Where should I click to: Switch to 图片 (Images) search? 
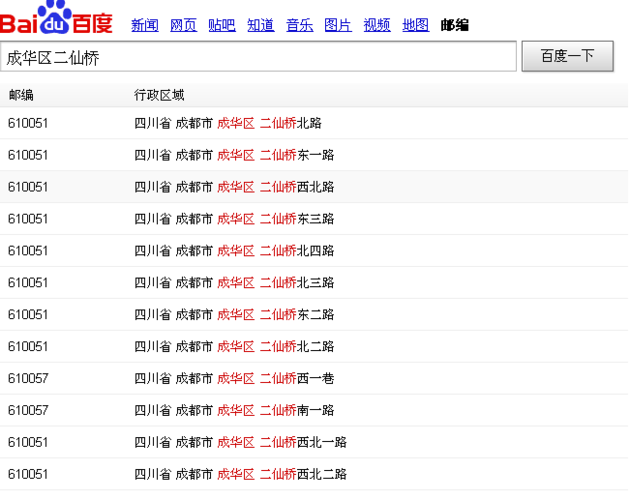[x=338, y=25]
